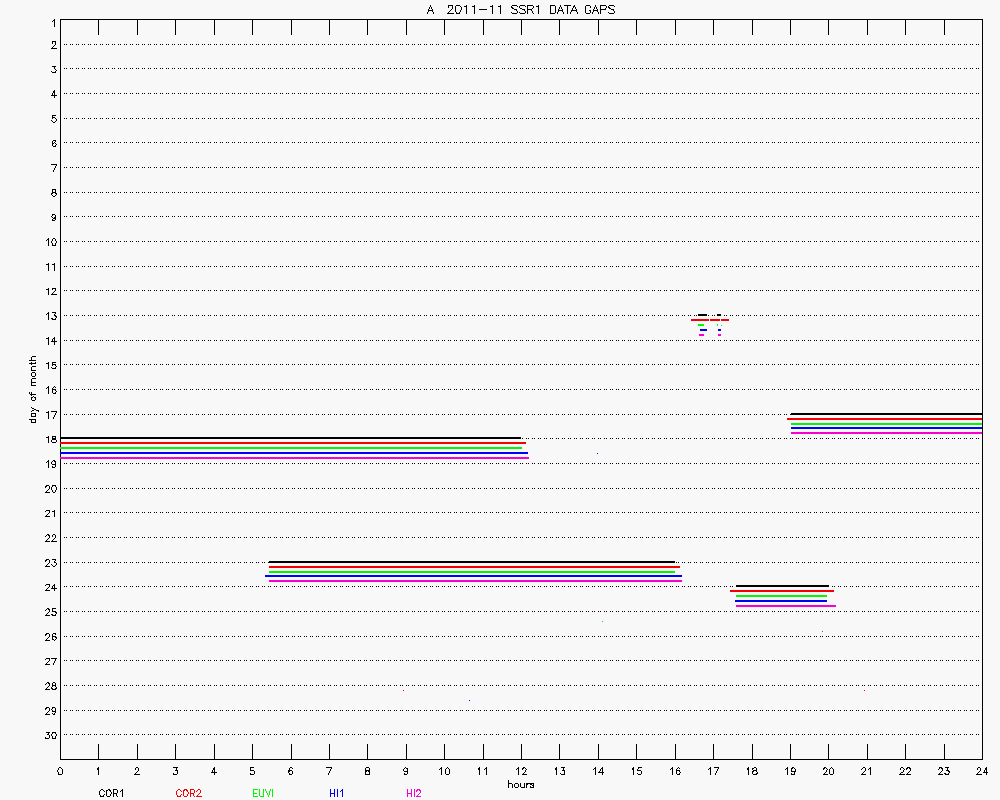Image resolution: width=1000 pixels, height=800 pixels.
Task: Click the black COR1 gap bar on day 17
Action: pyautogui.click(x=885, y=413)
